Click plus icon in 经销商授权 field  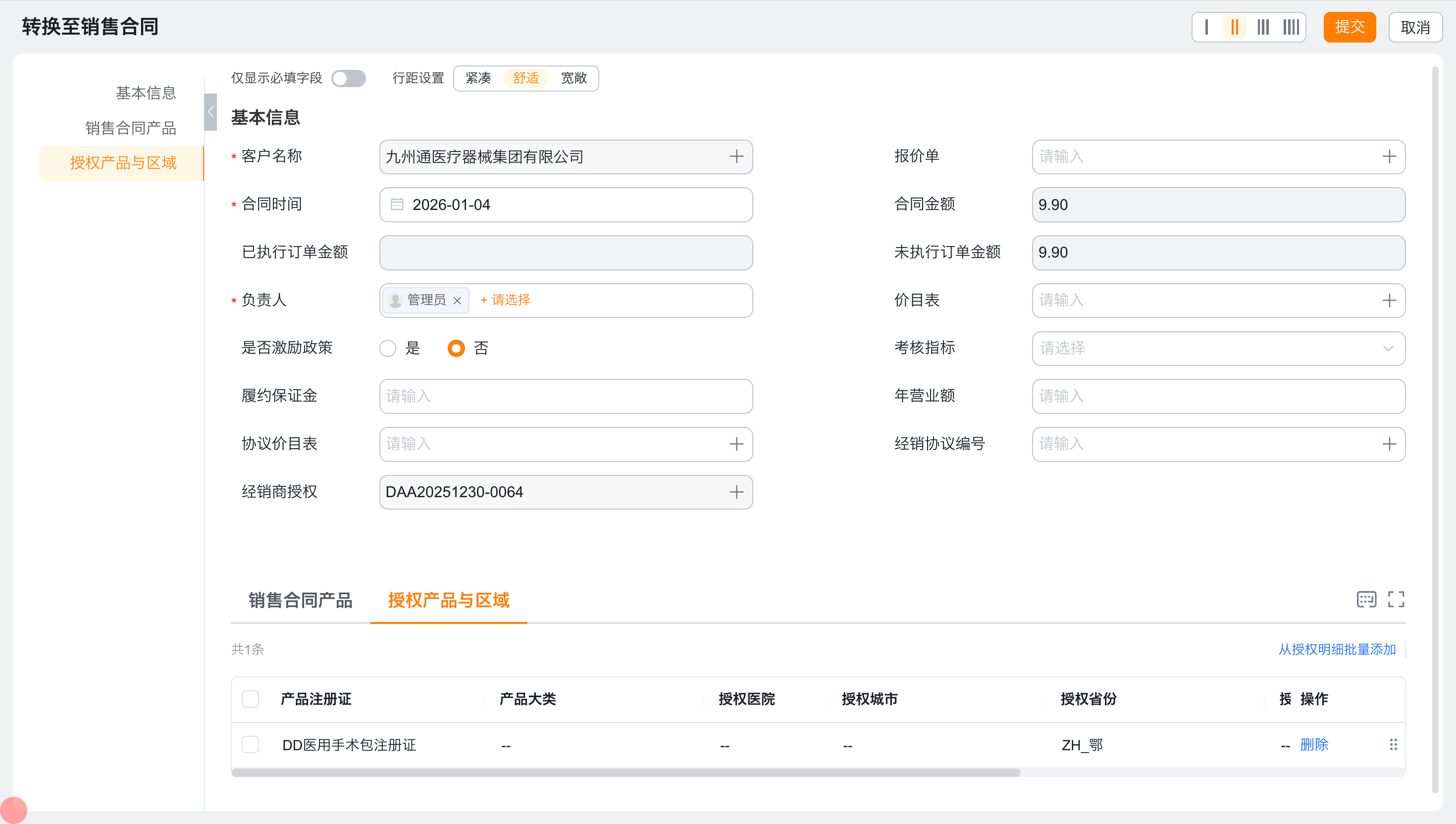[736, 492]
